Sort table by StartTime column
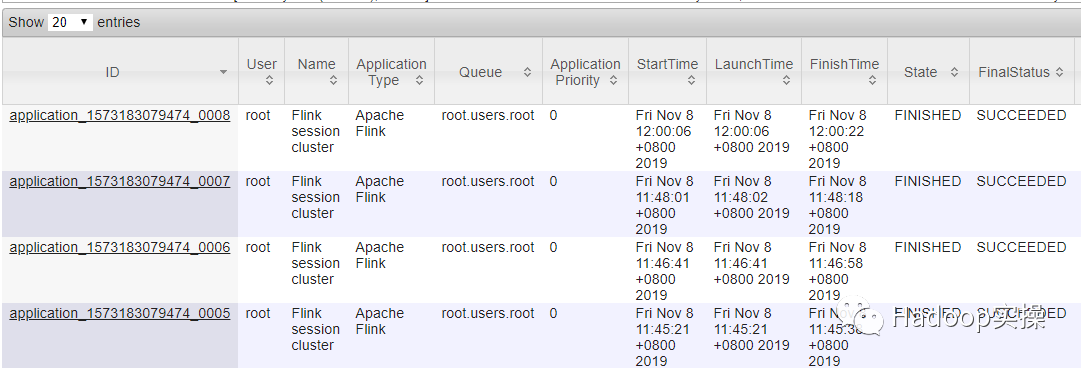 (x=667, y=72)
